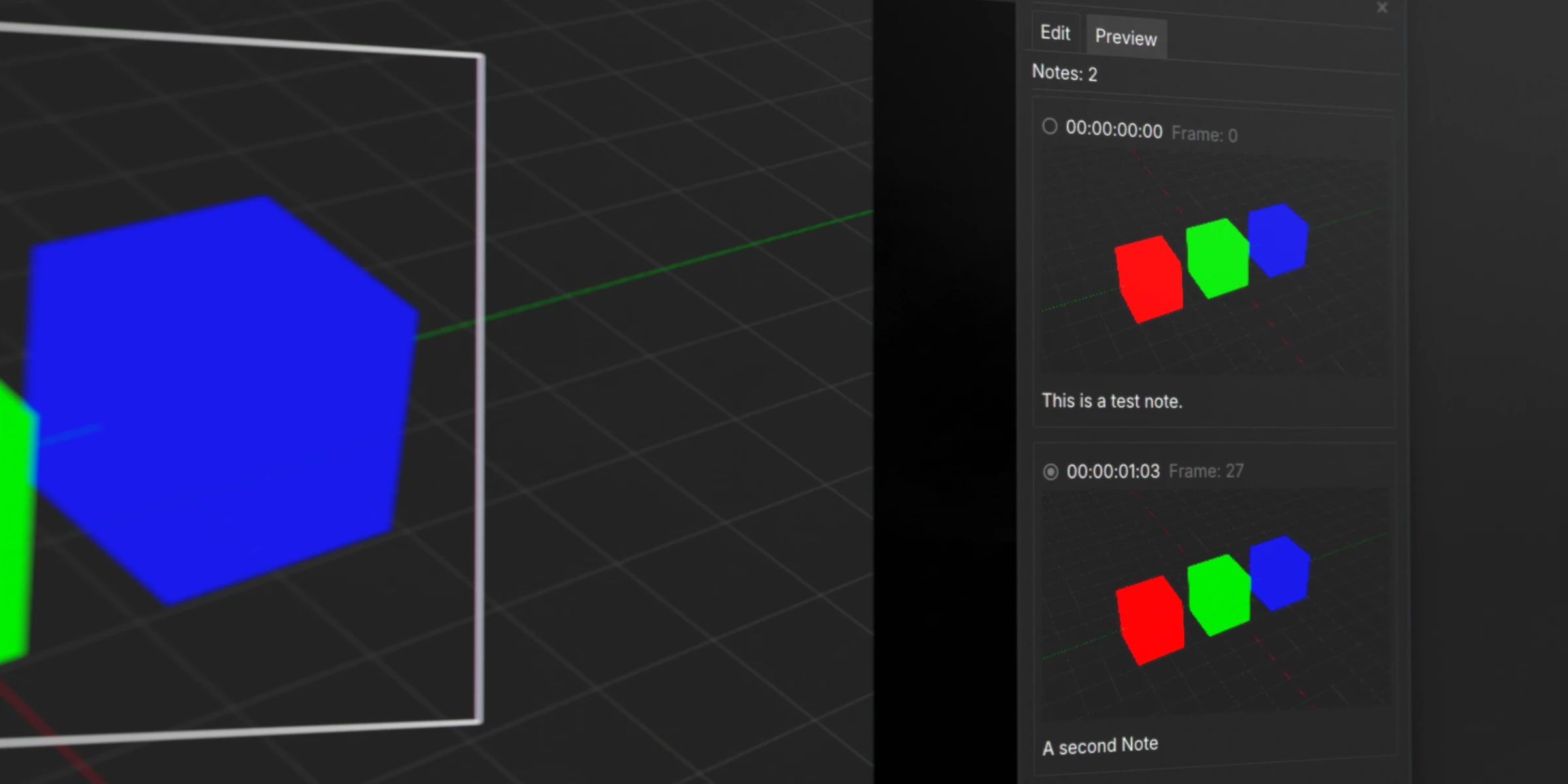Click the 00:00:01:03 timecode label
Image resolution: width=1568 pixels, height=784 pixels.
click(x=1113, y=471)
